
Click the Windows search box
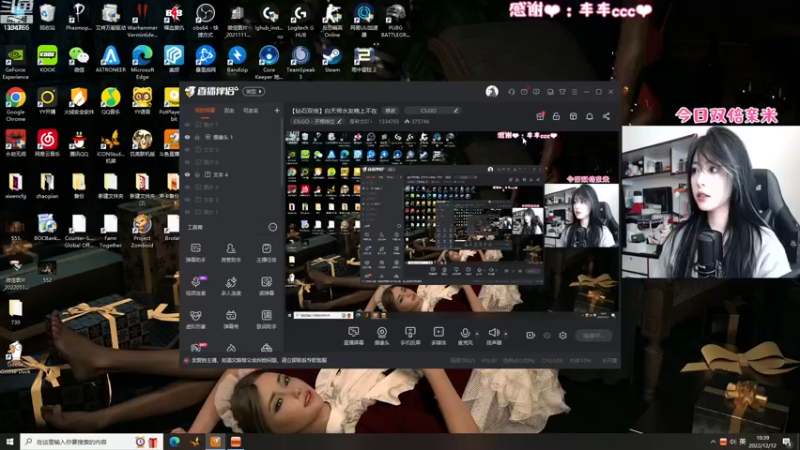coord(92,441)
